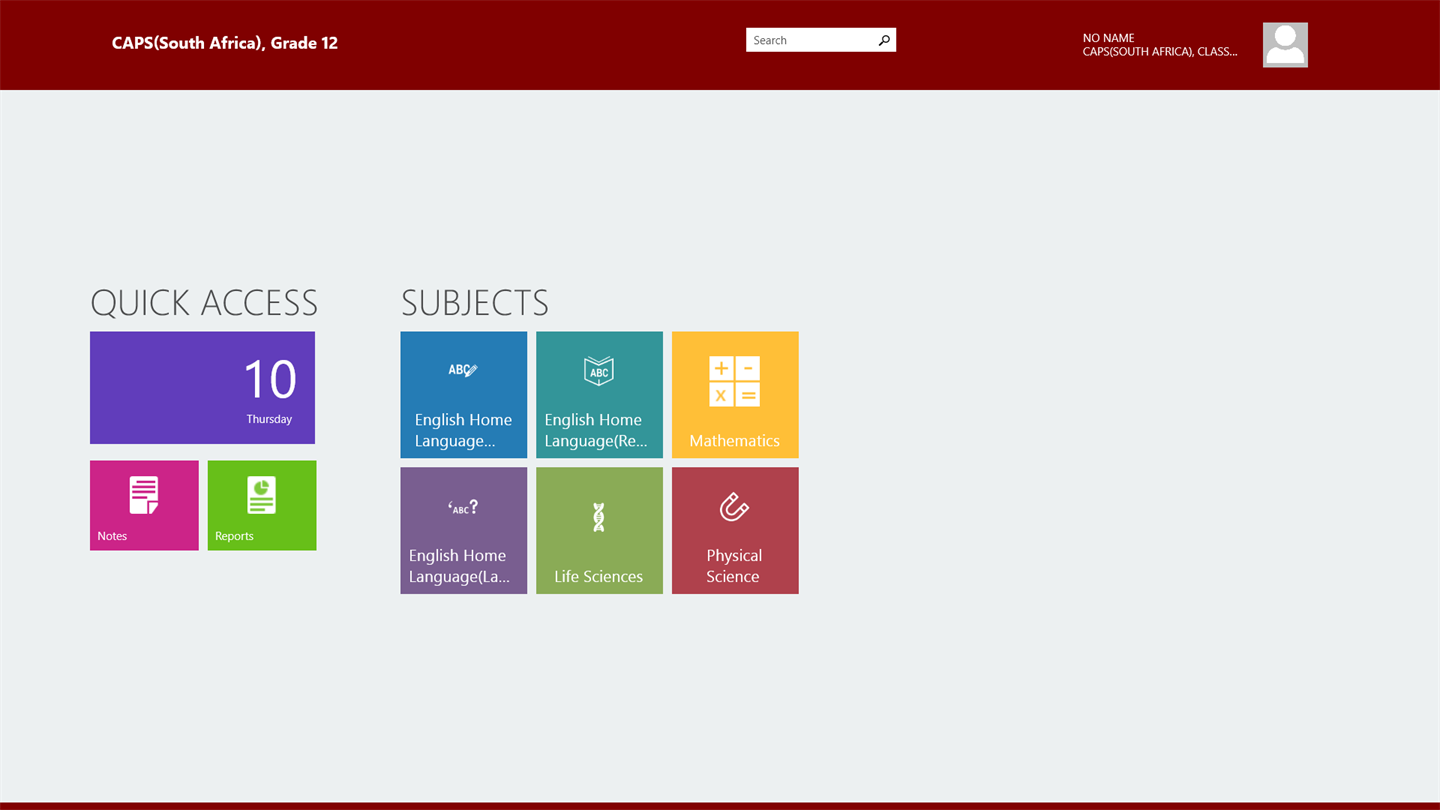Image resolution: width=1440 pixels, height=810 pixels.
Task: Open the user profile avatar
Action: point(1285,45)
